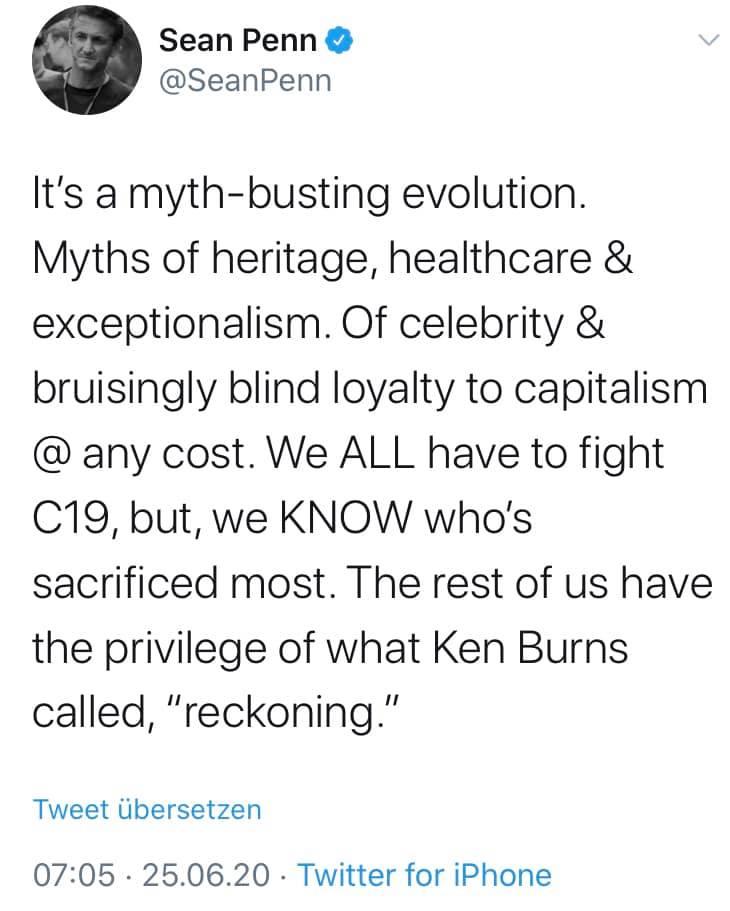This screenshot has width=730, height=911.
Task: Click the 07:05 timestamp
Action: [x=74, y=876]
